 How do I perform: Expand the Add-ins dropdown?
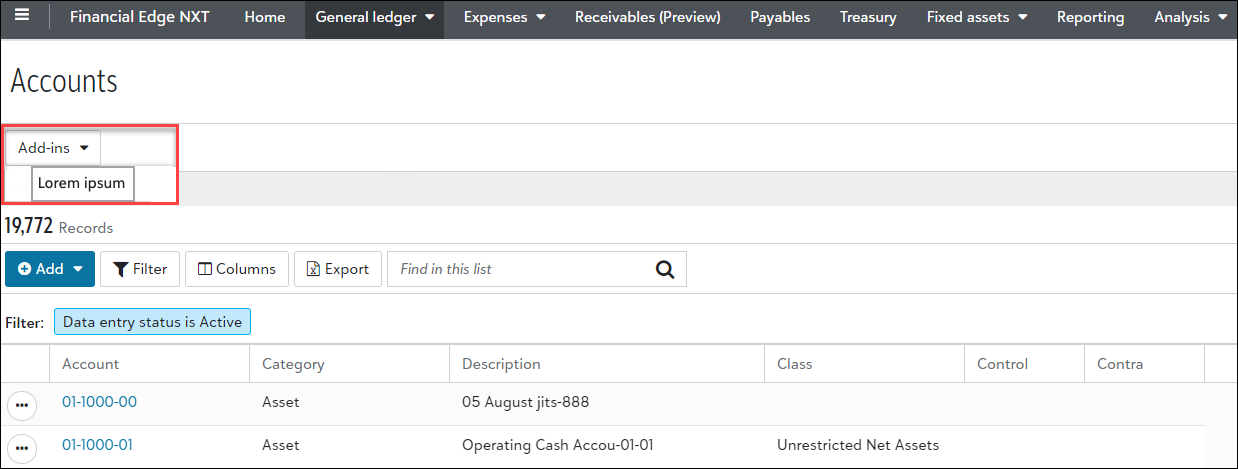[x=53, y=148]
